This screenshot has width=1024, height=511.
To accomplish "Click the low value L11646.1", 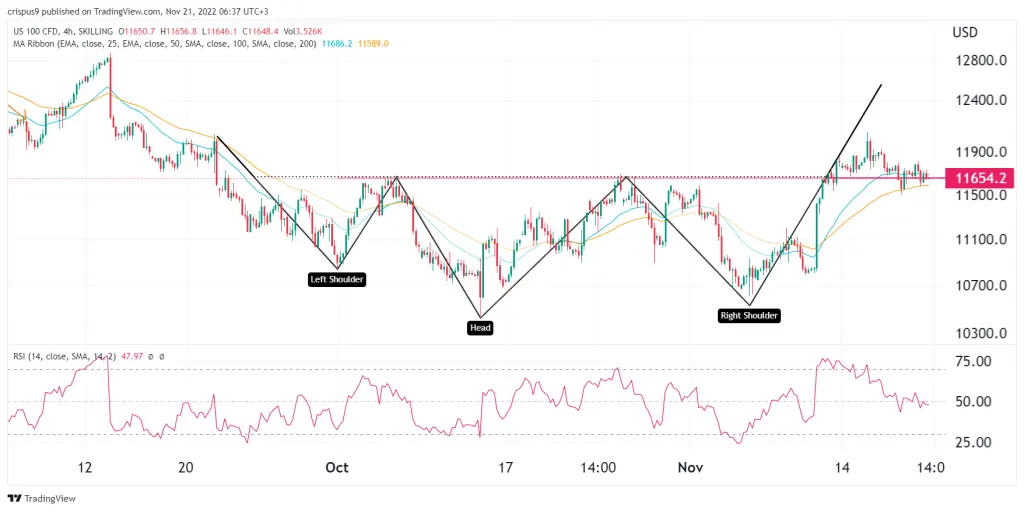I will (x=219, y=31).
